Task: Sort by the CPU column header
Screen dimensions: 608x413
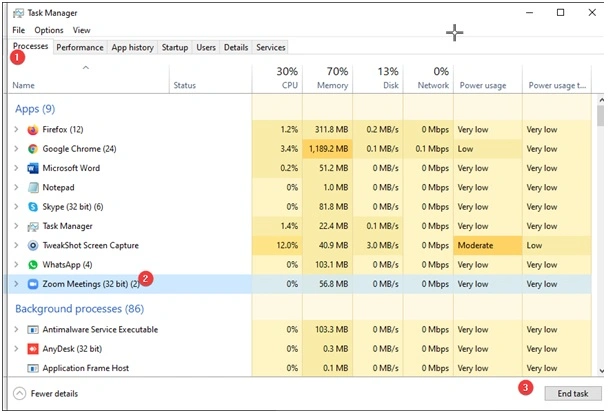Action: [x=277, y=79]
